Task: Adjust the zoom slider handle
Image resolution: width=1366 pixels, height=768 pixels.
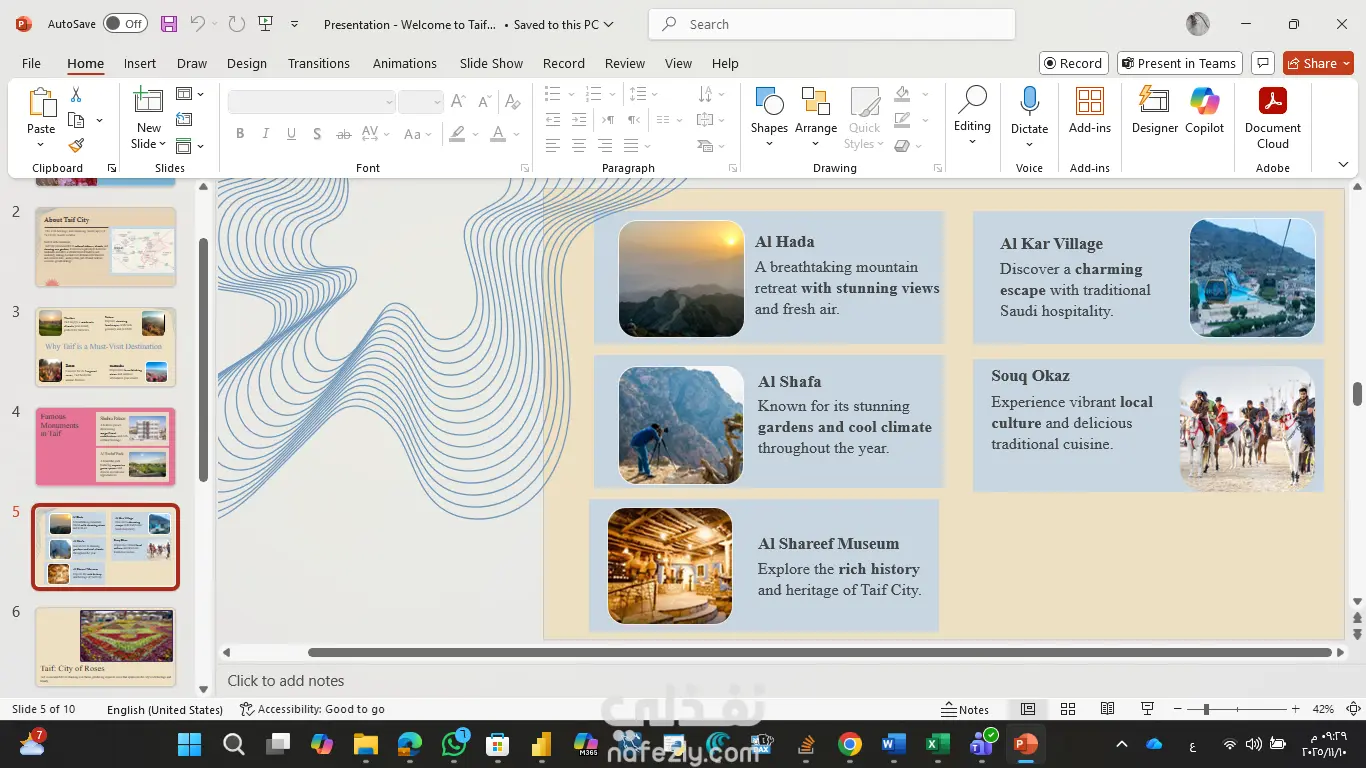Action: pos(1206,709)
